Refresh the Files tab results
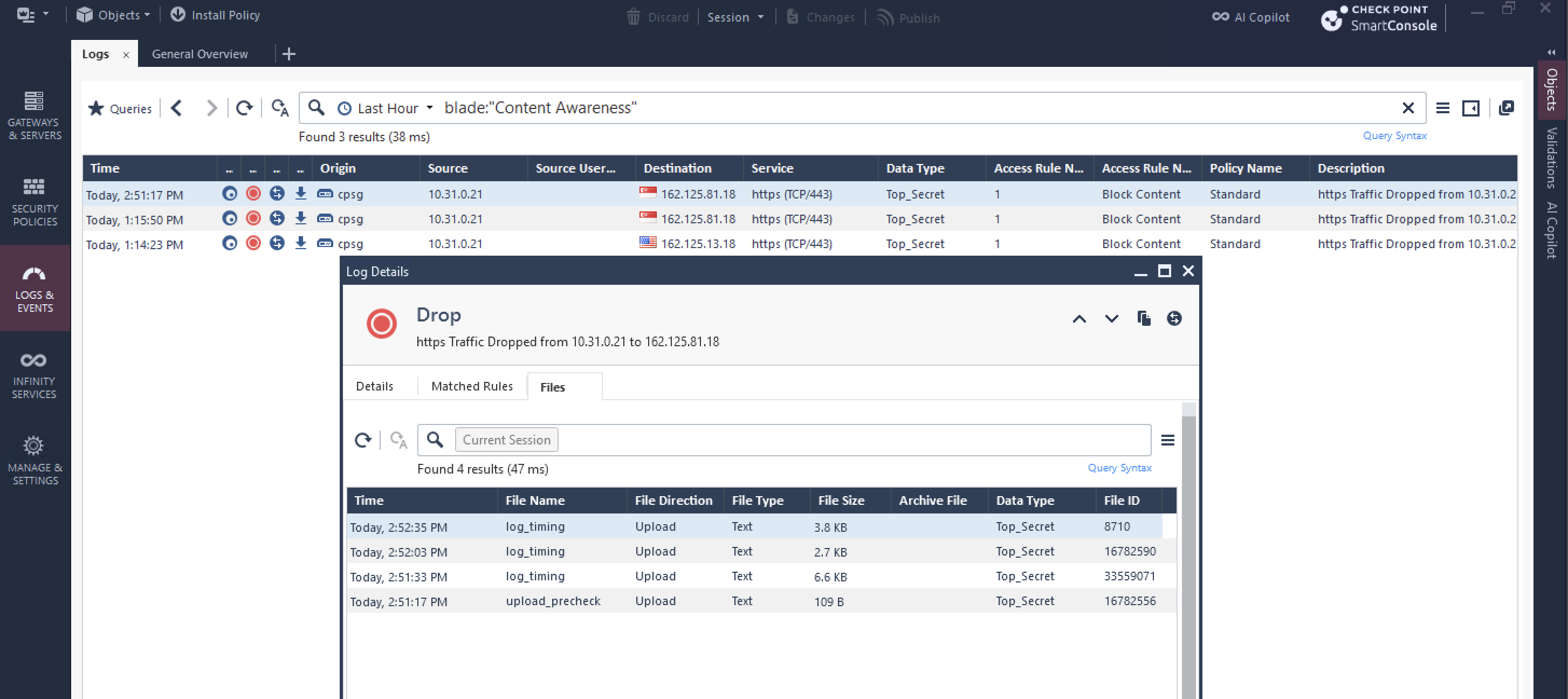The height and width of the screenshot is (699, 1568). pos(363,440)
